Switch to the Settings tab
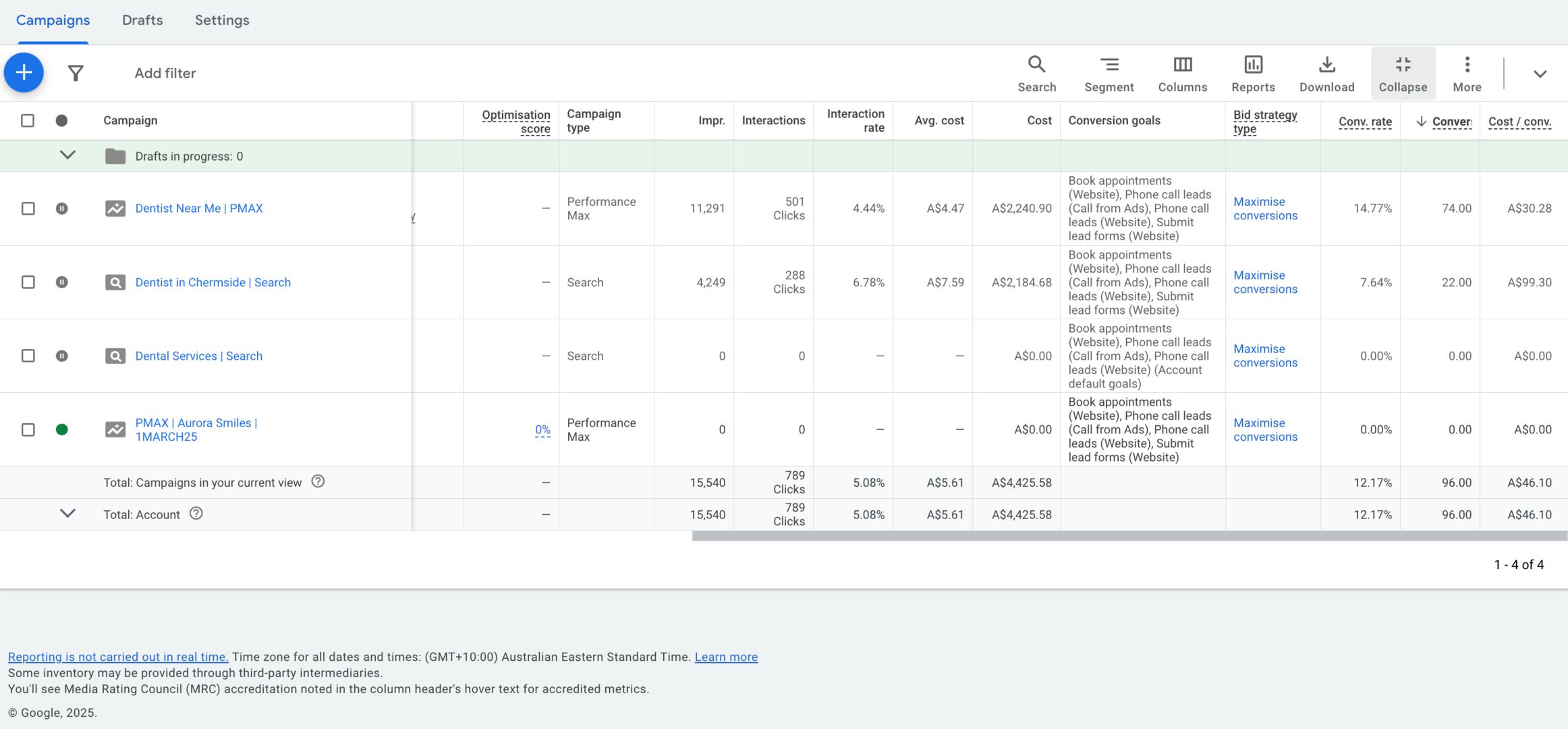The height and width of the screenshot is (729, 1568). [222, 20]
